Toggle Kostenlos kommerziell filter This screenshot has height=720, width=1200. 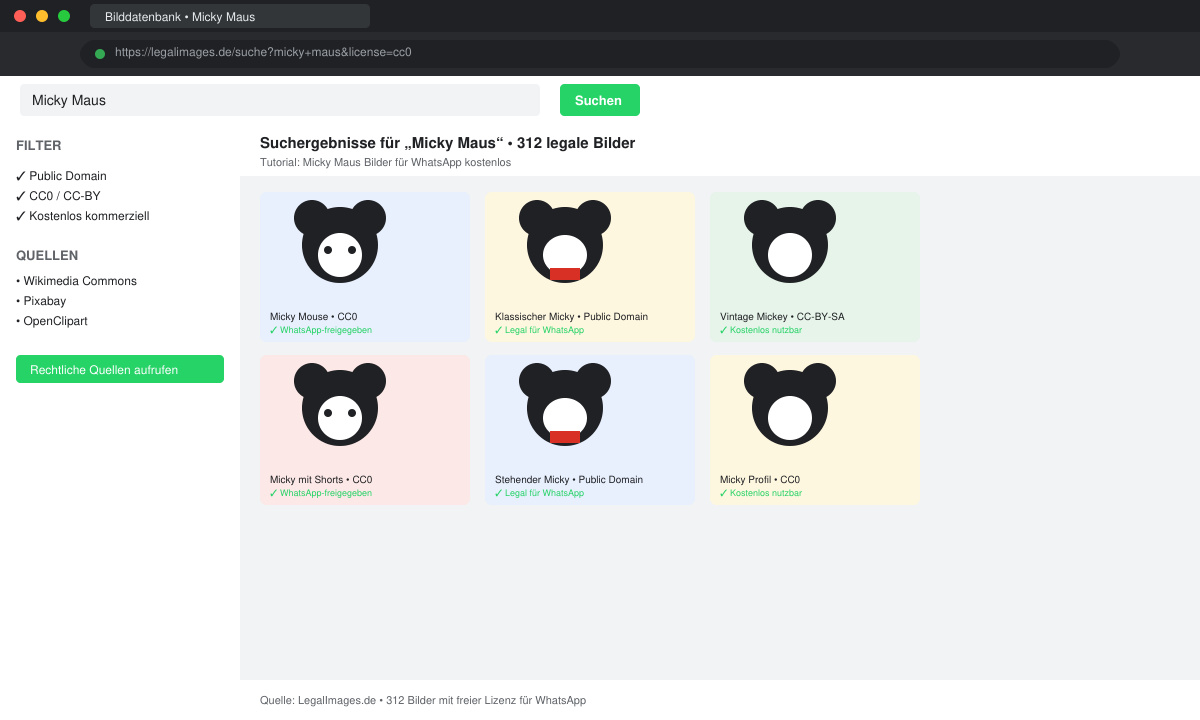point(82,216)
